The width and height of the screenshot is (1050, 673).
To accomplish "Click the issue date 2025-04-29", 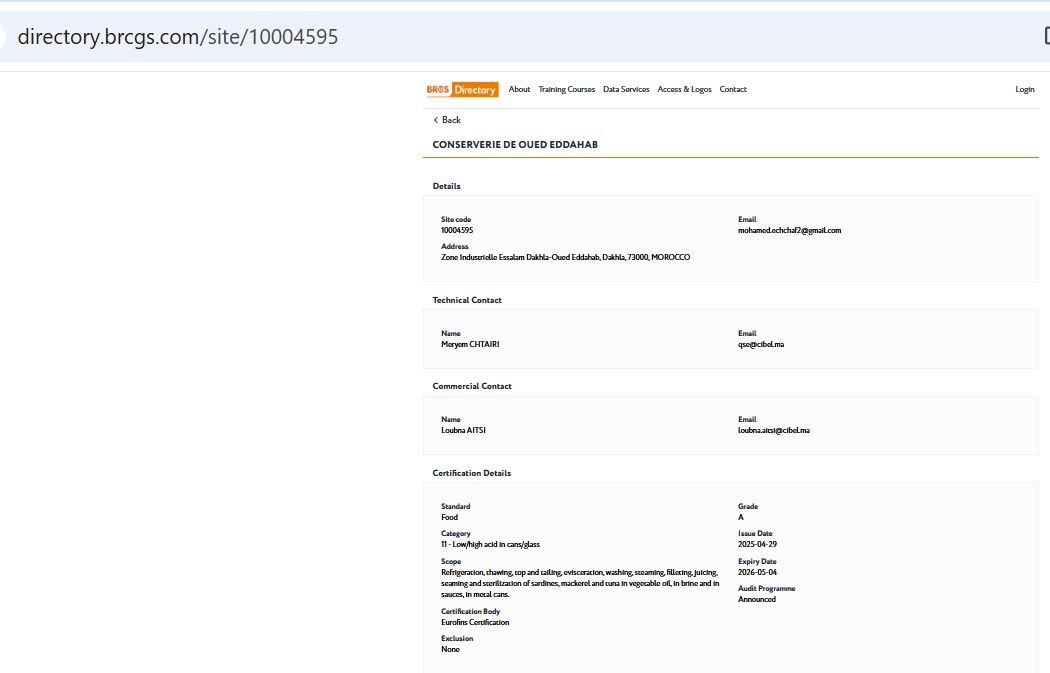I will point(757,545).
